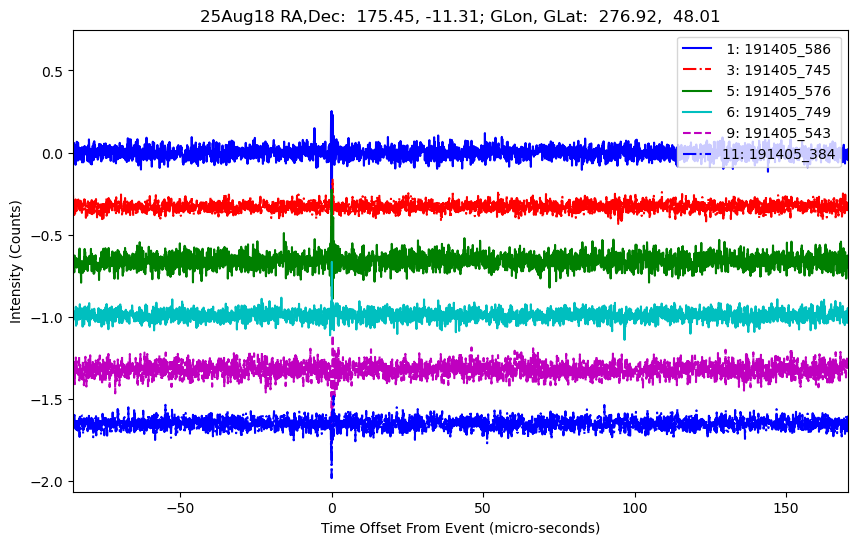Click the y-axis tick label −2.0
Image resolution: width=858 pixels, height=545 pixels.
point(46,481)
